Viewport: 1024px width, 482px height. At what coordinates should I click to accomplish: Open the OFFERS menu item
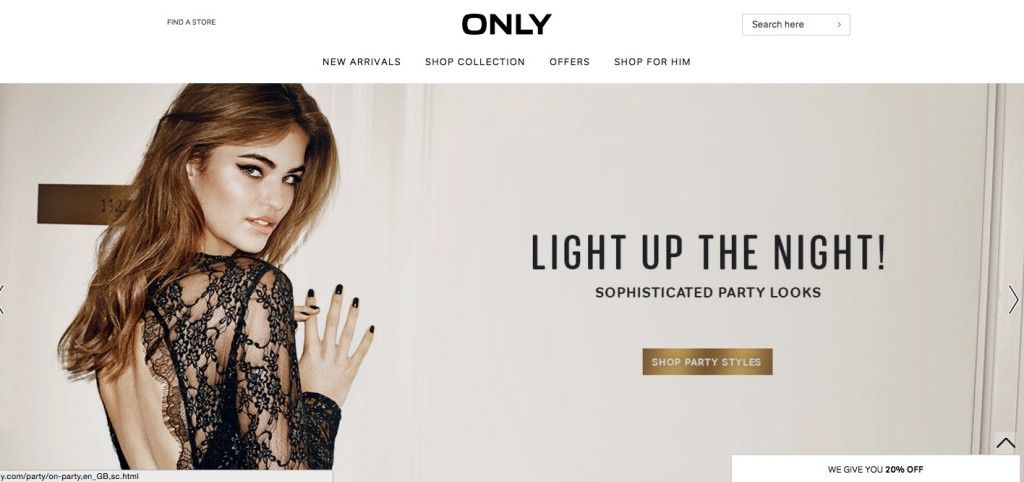569,62
